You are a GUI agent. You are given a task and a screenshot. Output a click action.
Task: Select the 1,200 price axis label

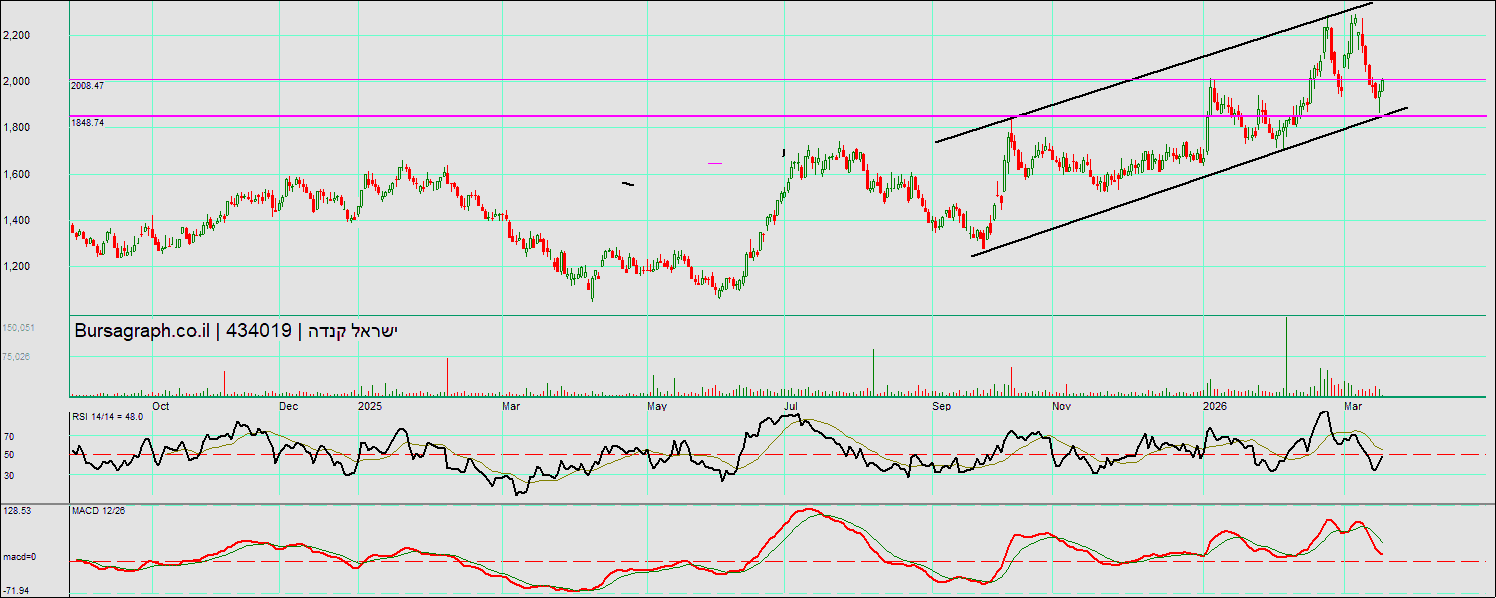pyautogui.click(x=16, y=267)
